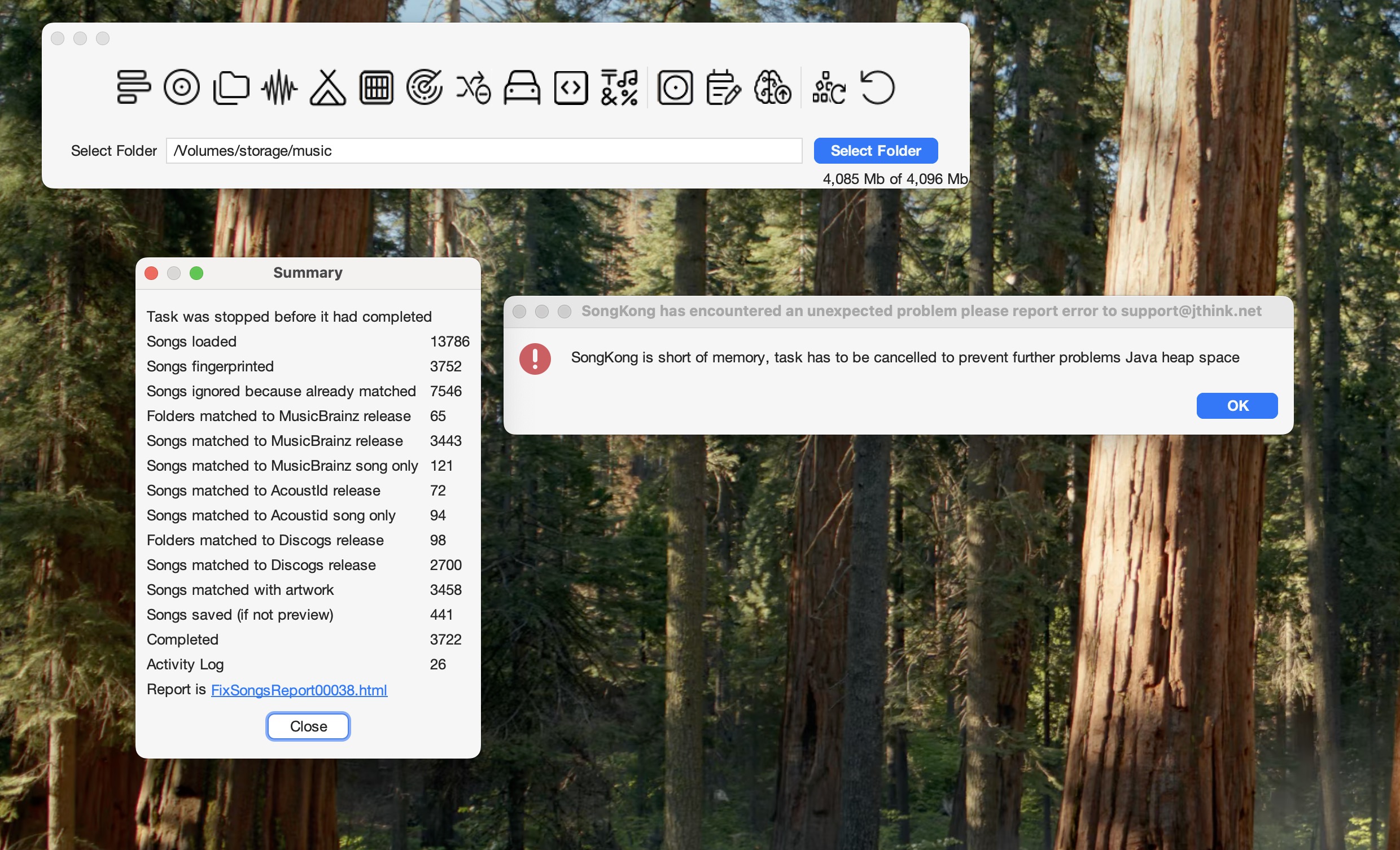
Task: Click the 'Activity Log' row label
Action: coord(185,665)
